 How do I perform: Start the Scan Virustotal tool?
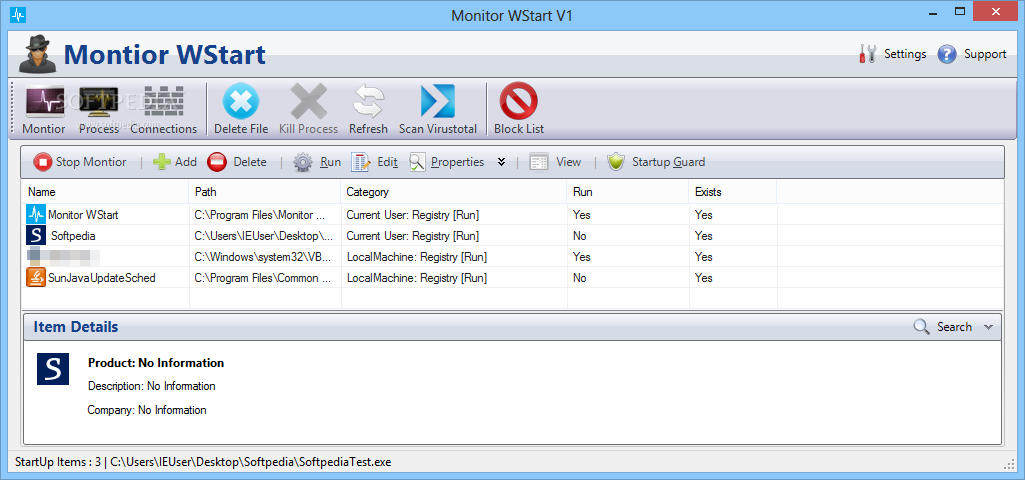[438, 111]
